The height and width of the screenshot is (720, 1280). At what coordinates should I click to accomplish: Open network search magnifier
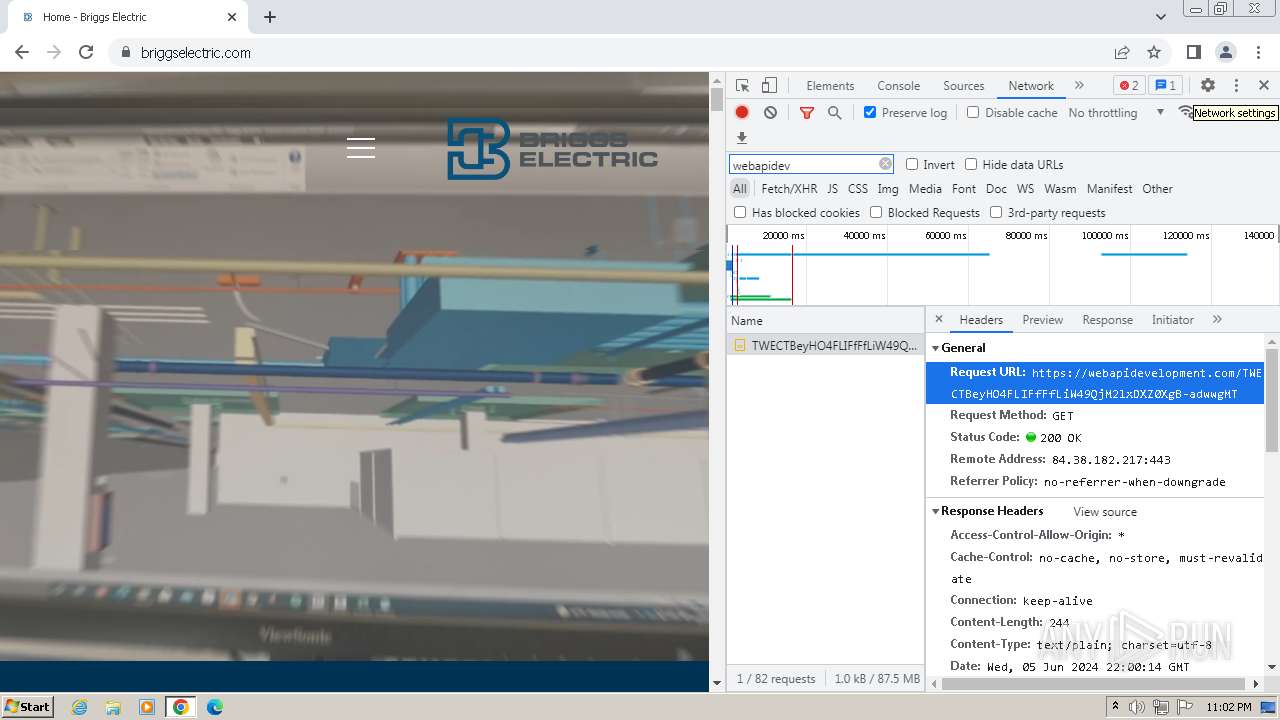(x=835, y=113)
